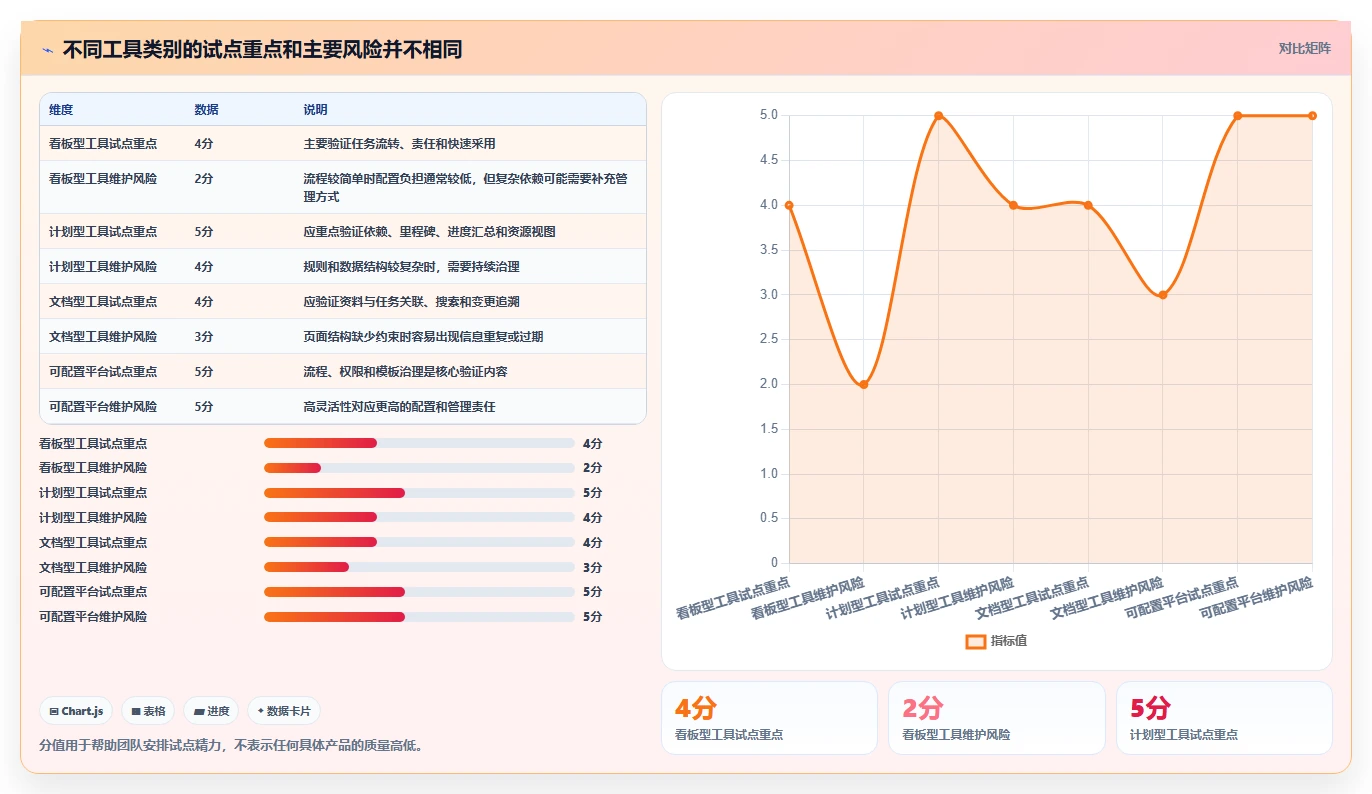Click chart data point for 可配置平台维护风险

pos(1312,116)
